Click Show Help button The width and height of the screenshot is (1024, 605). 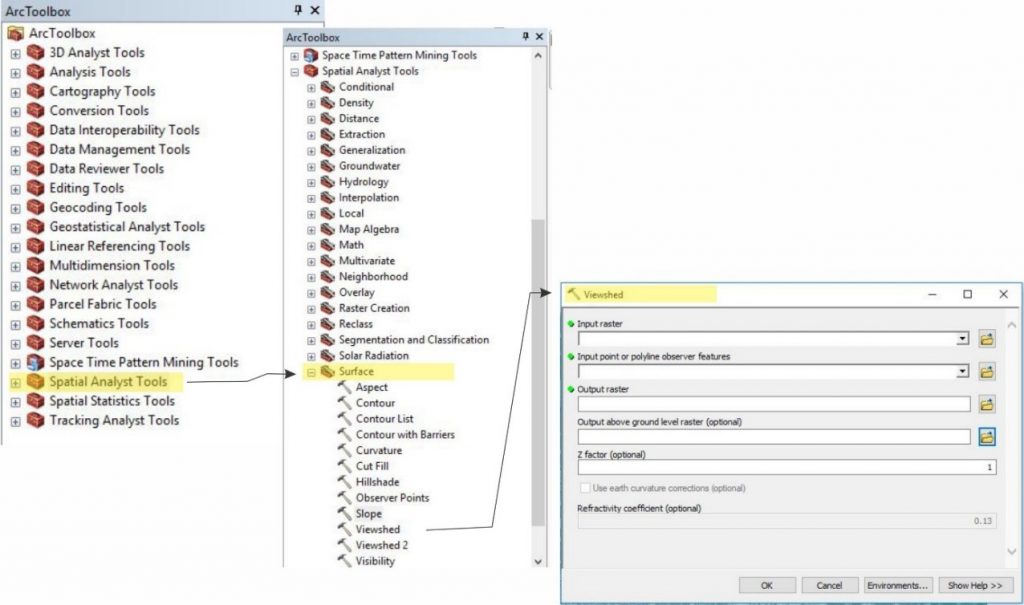976,585
